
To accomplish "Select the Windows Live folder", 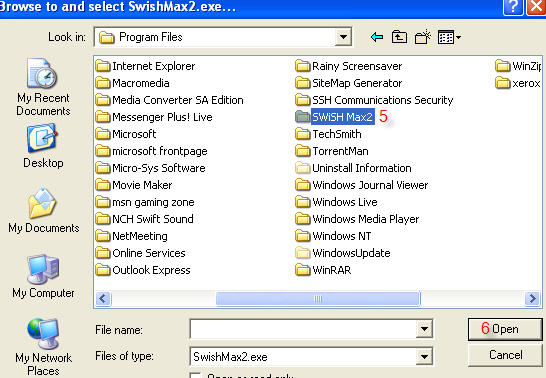I will [336, 202].
